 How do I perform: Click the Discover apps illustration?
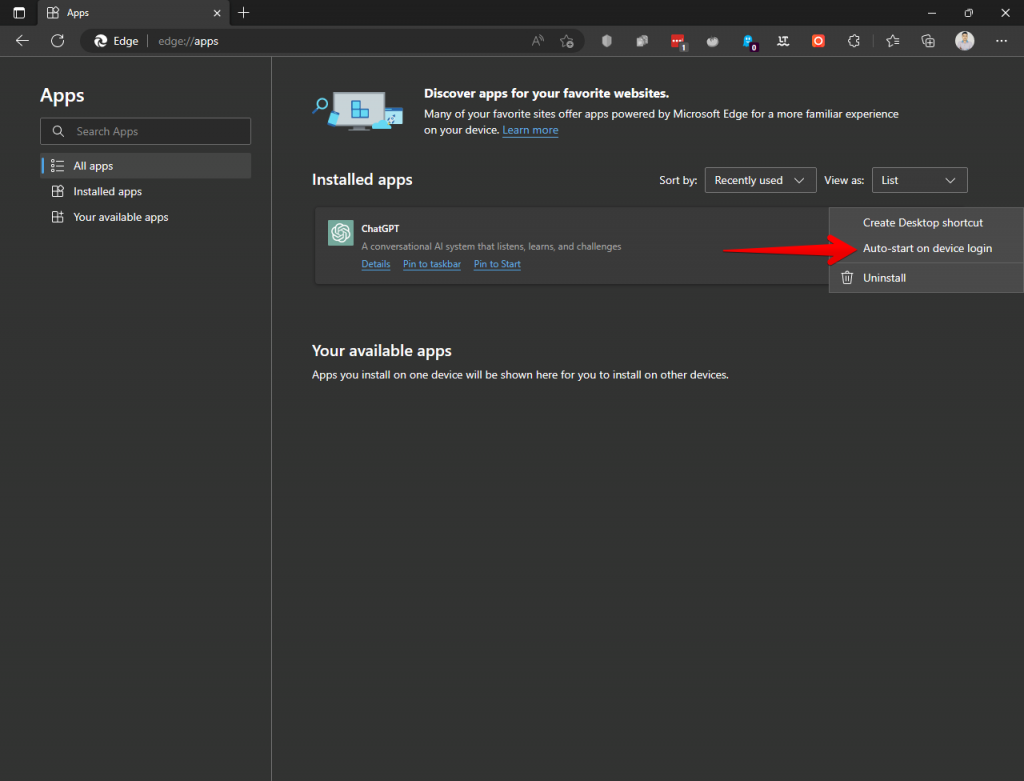(358, 111)
